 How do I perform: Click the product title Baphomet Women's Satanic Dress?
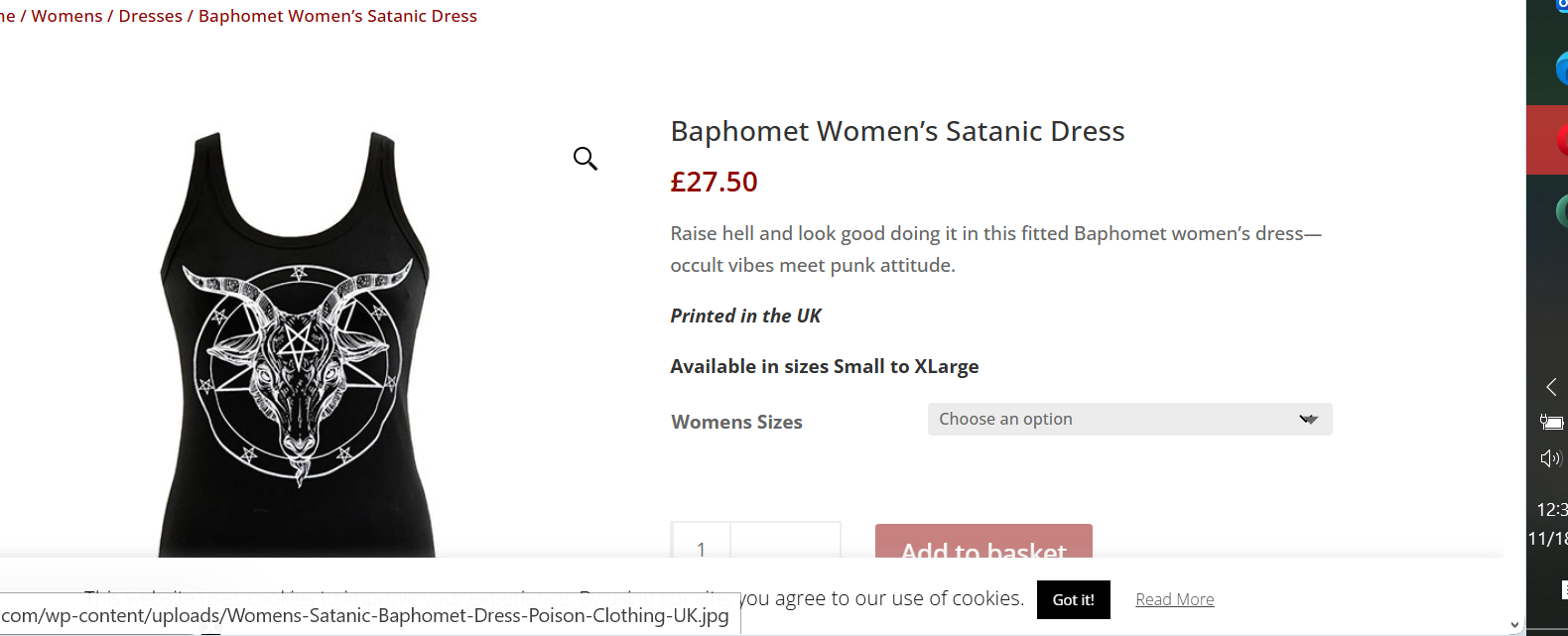point(897,131)
